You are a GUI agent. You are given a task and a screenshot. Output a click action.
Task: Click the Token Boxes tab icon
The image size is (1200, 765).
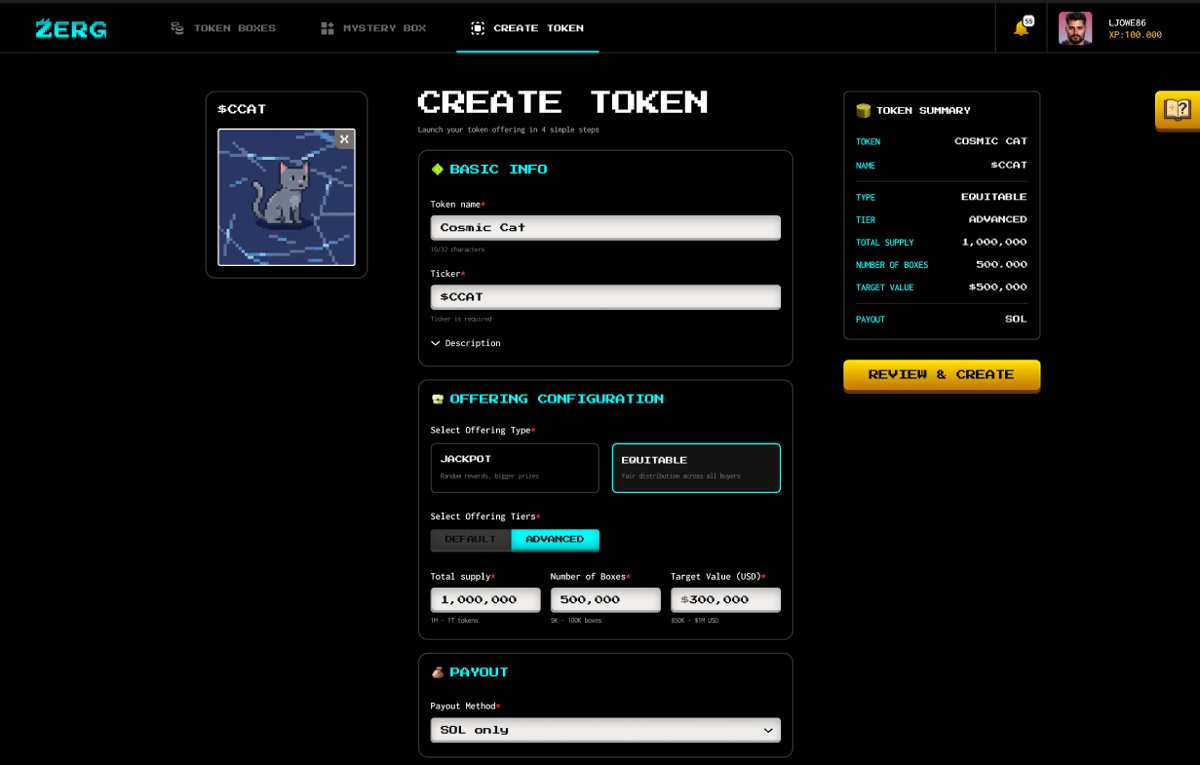[x=177, y=28]
